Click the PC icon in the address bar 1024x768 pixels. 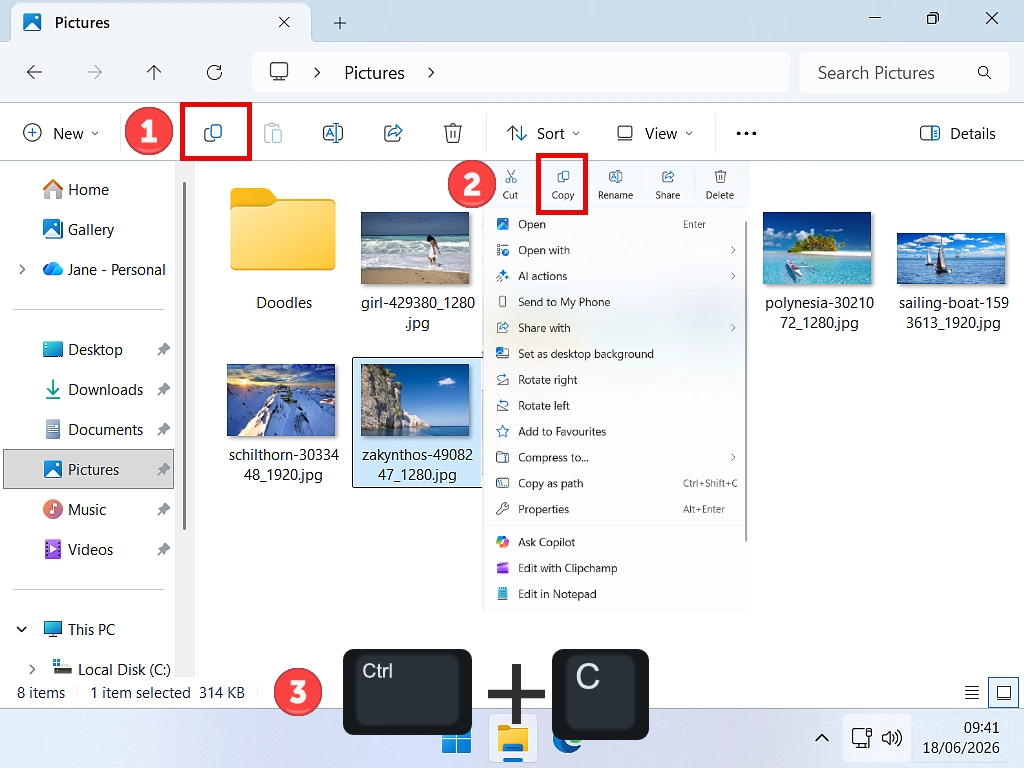[280, 72]
